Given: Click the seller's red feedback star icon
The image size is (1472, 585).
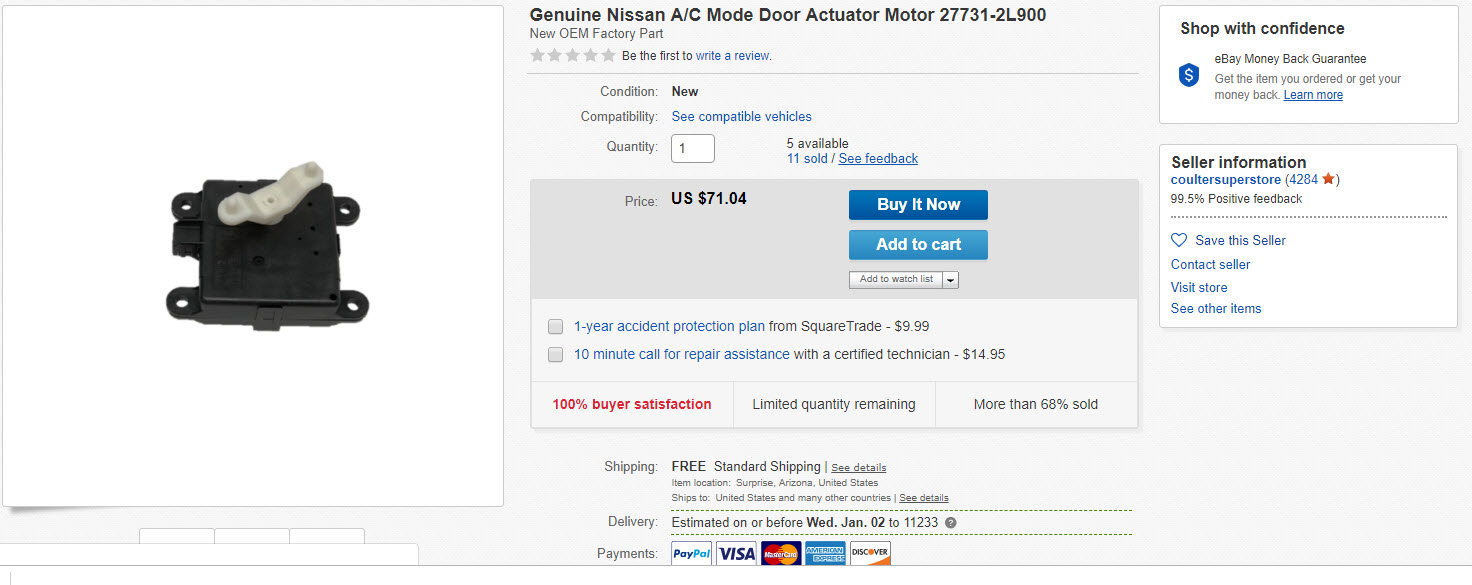Looking at the screenshot, I should 1328,180.
